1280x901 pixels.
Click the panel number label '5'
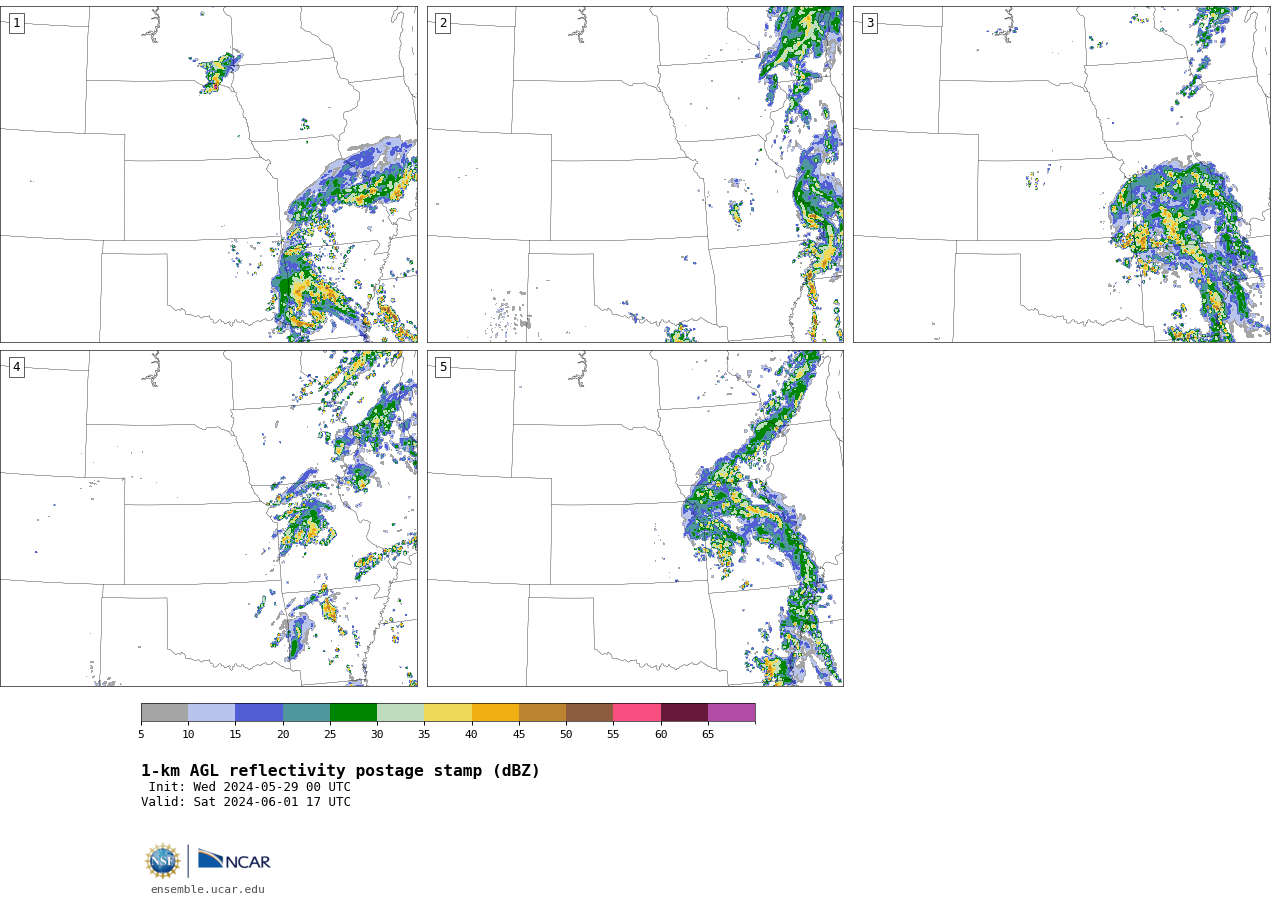[x=443, y=367]
